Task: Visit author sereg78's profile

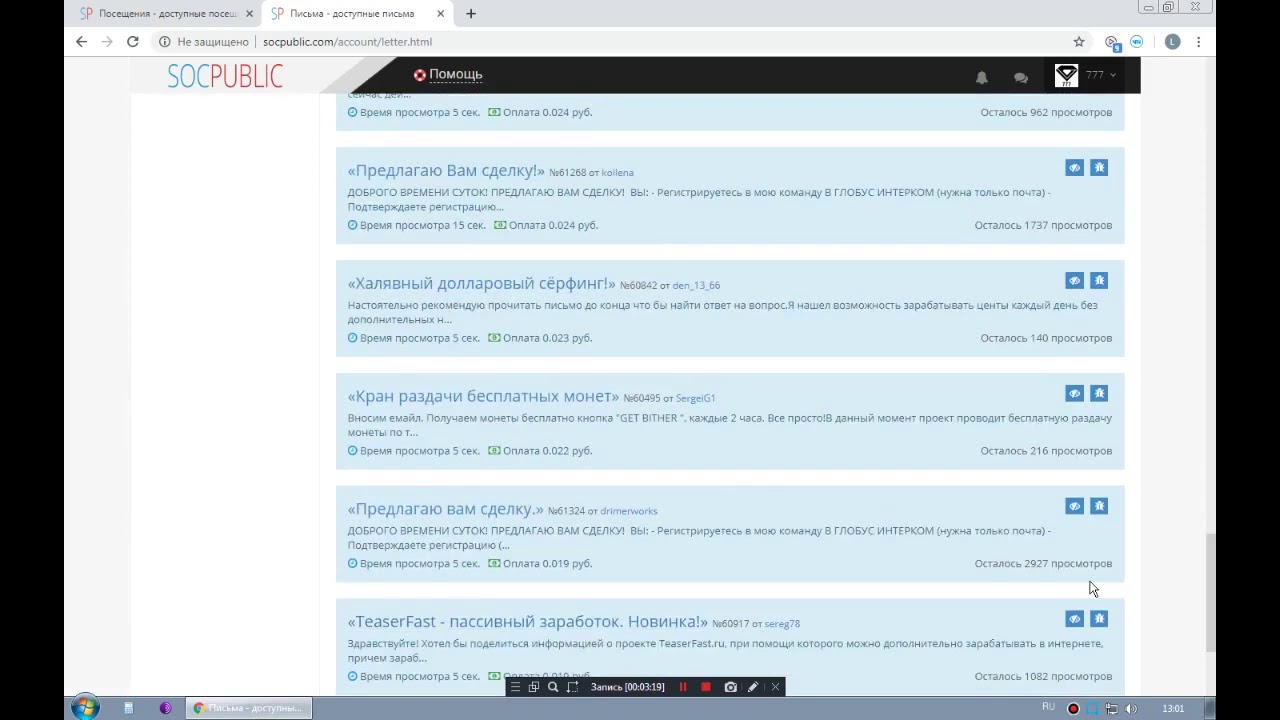Action: pyautogui.click(x=782, y=624)
